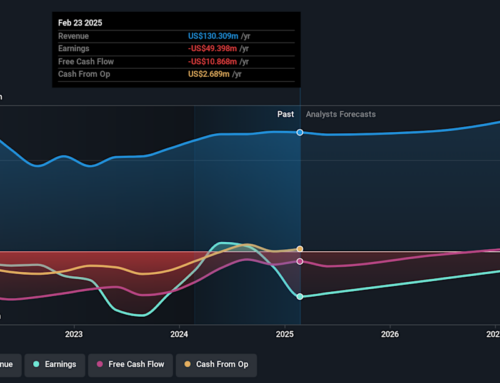The image size is (500, 383).
Task: Click the orange Cash From Op legend dot
Action: pyautogui.click(x=187, y=364)
